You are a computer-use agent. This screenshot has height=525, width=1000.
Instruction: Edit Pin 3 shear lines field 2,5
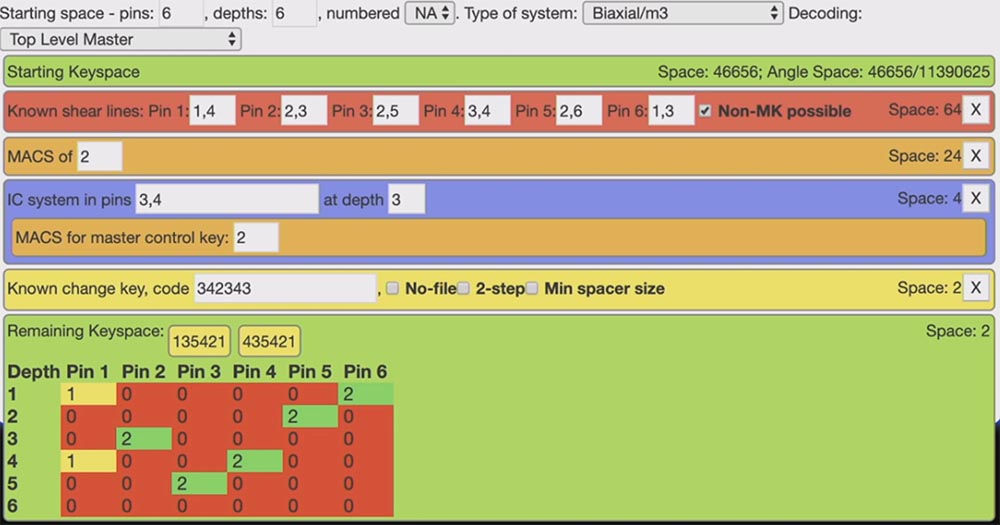(395, 110)
